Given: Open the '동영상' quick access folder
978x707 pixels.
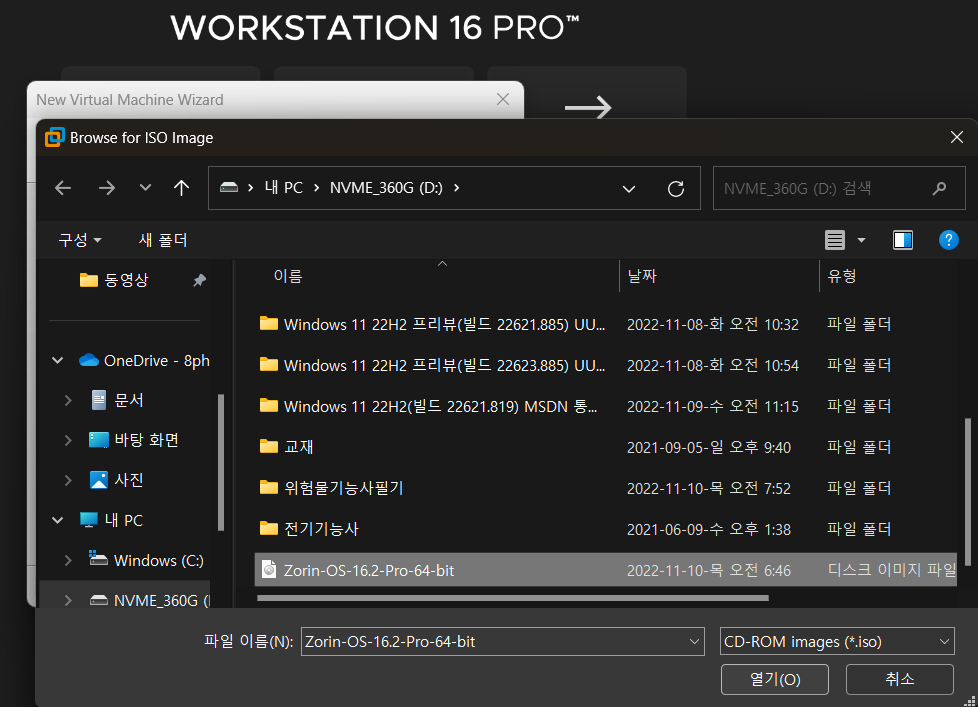Looking at the screenshot, I should click(x=114, y=280).
